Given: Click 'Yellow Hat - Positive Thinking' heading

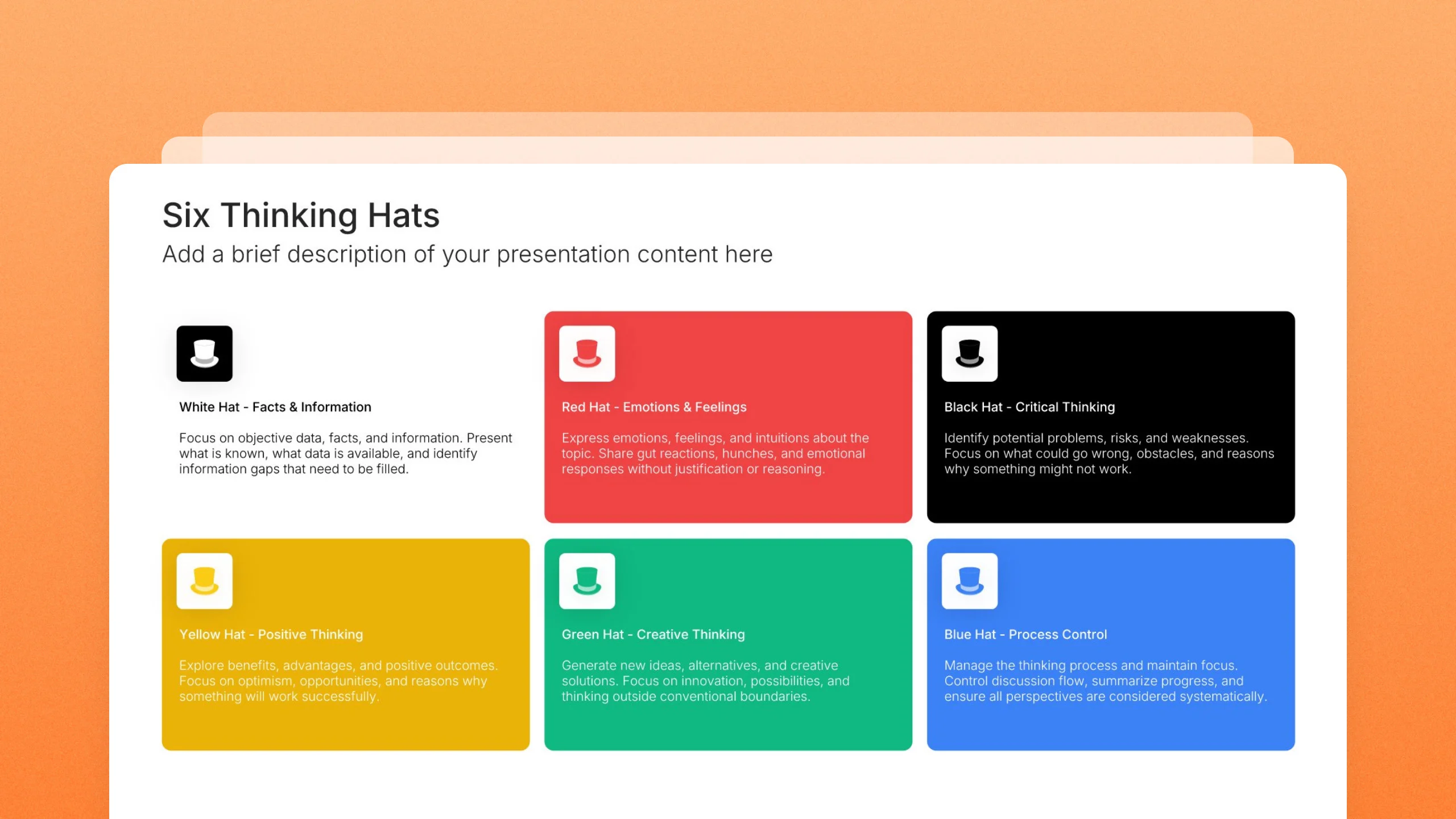Looking at the screenshot, I should coord(271,635).
